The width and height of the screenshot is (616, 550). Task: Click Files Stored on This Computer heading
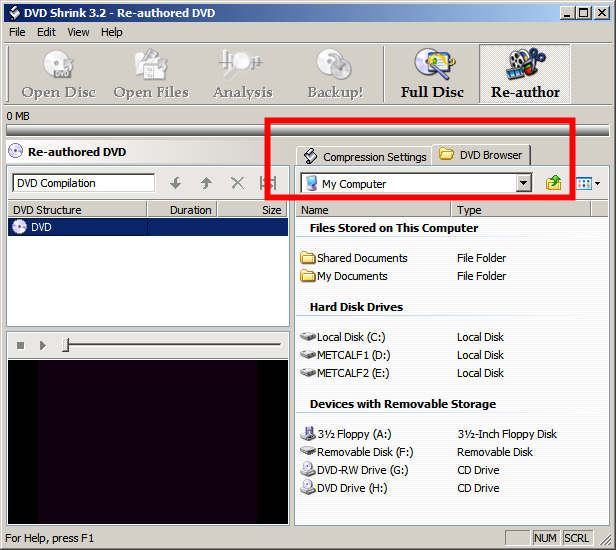point(394,228)
